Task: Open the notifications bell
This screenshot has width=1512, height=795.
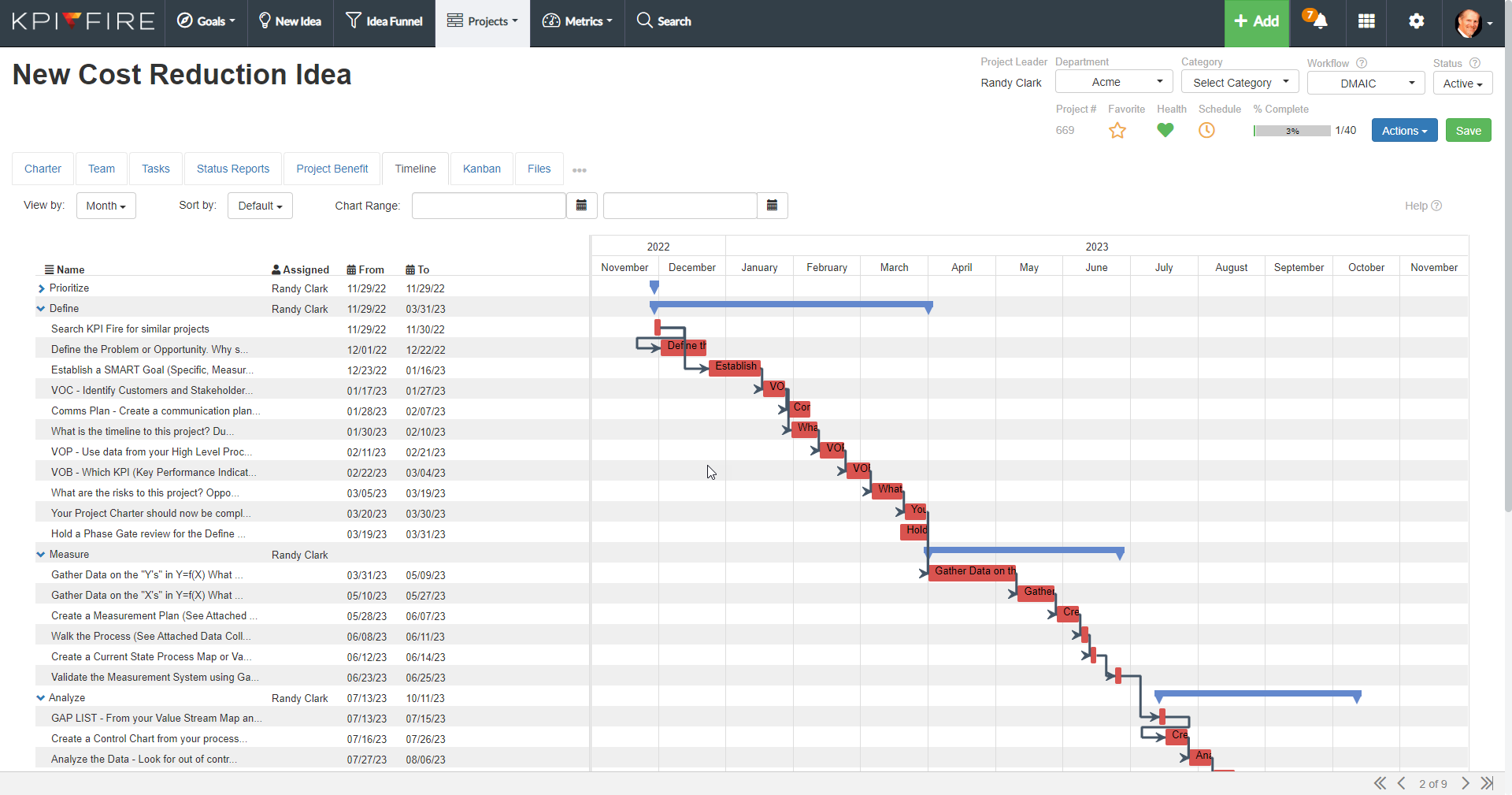Action: point(1316,21)
